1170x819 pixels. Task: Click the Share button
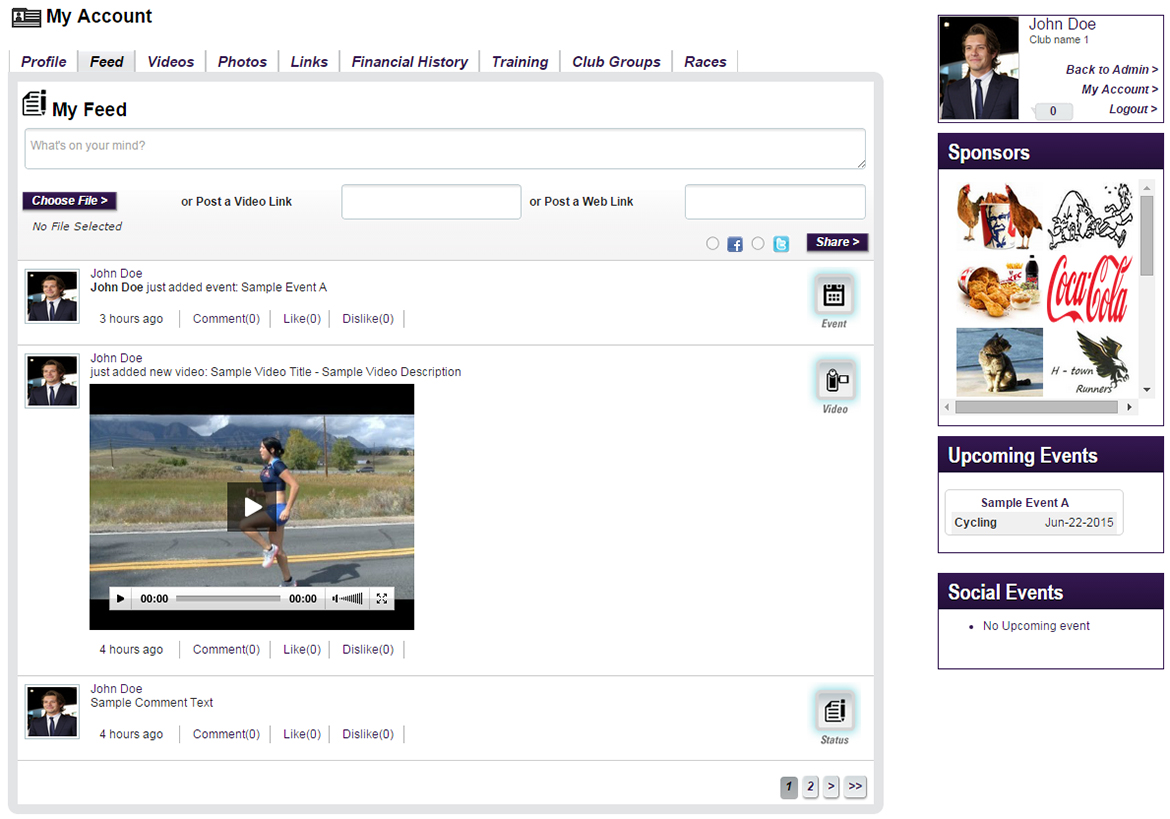pyautogui.click(x=837, y=242)
